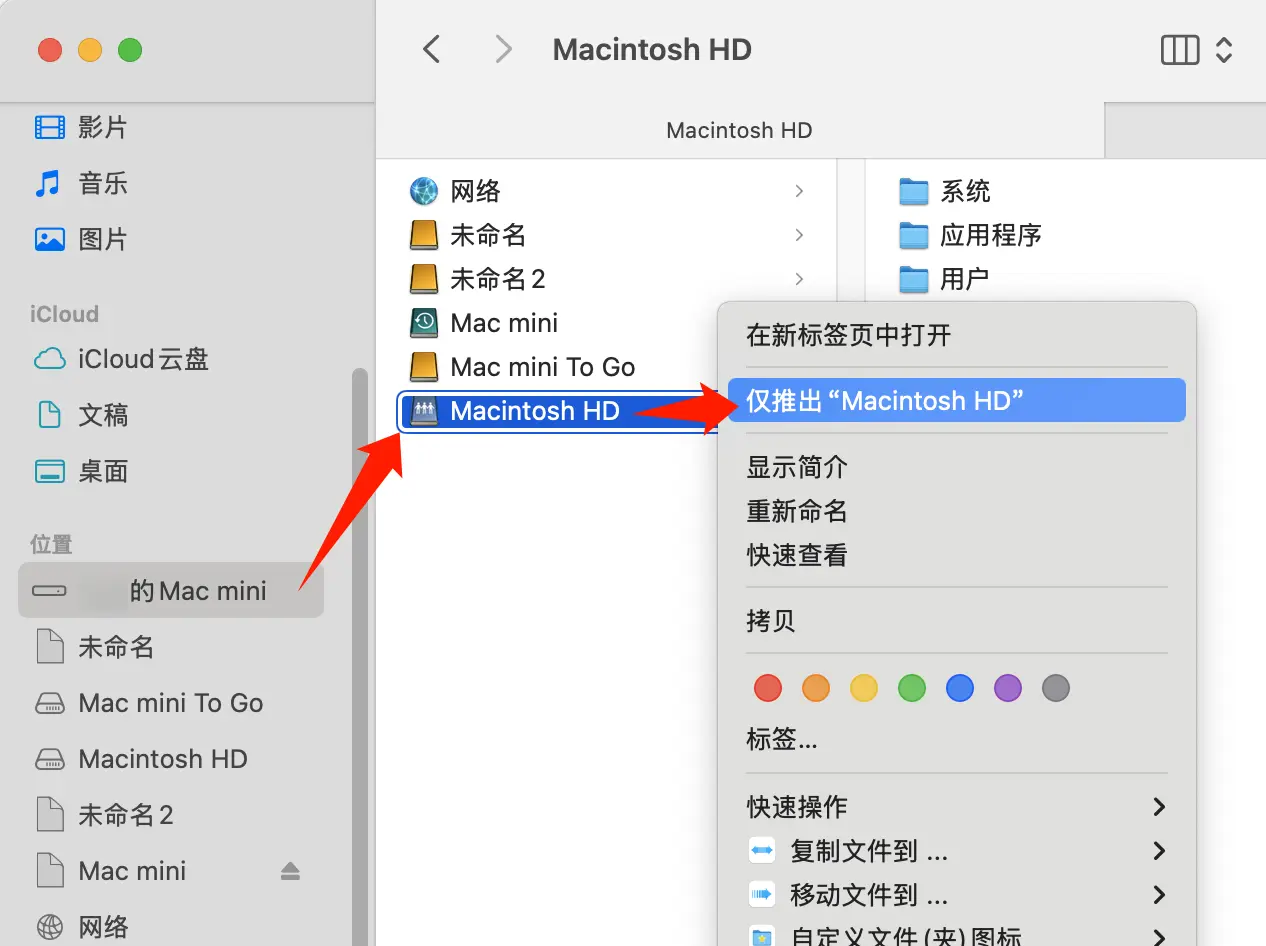Apply the yellow tag color
Viewport: 1266px width, 946px height.
[864, 688]
